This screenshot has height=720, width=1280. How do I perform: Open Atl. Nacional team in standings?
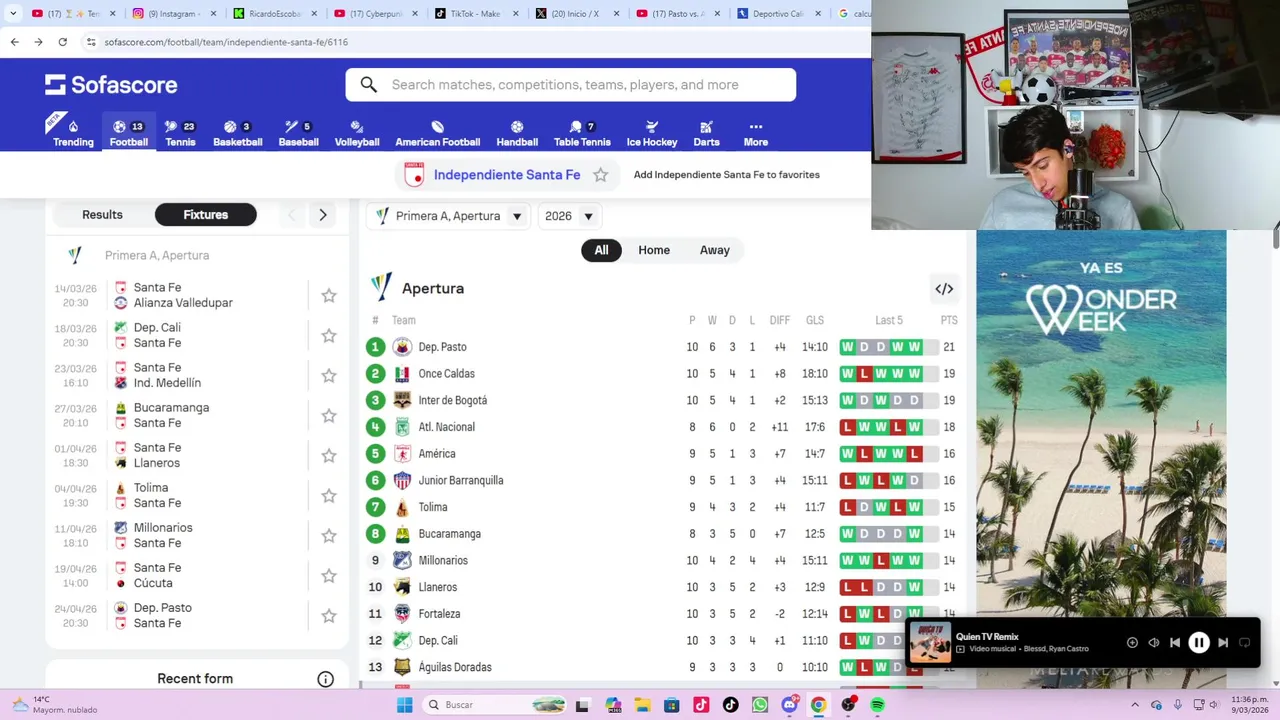pos(446,427)
